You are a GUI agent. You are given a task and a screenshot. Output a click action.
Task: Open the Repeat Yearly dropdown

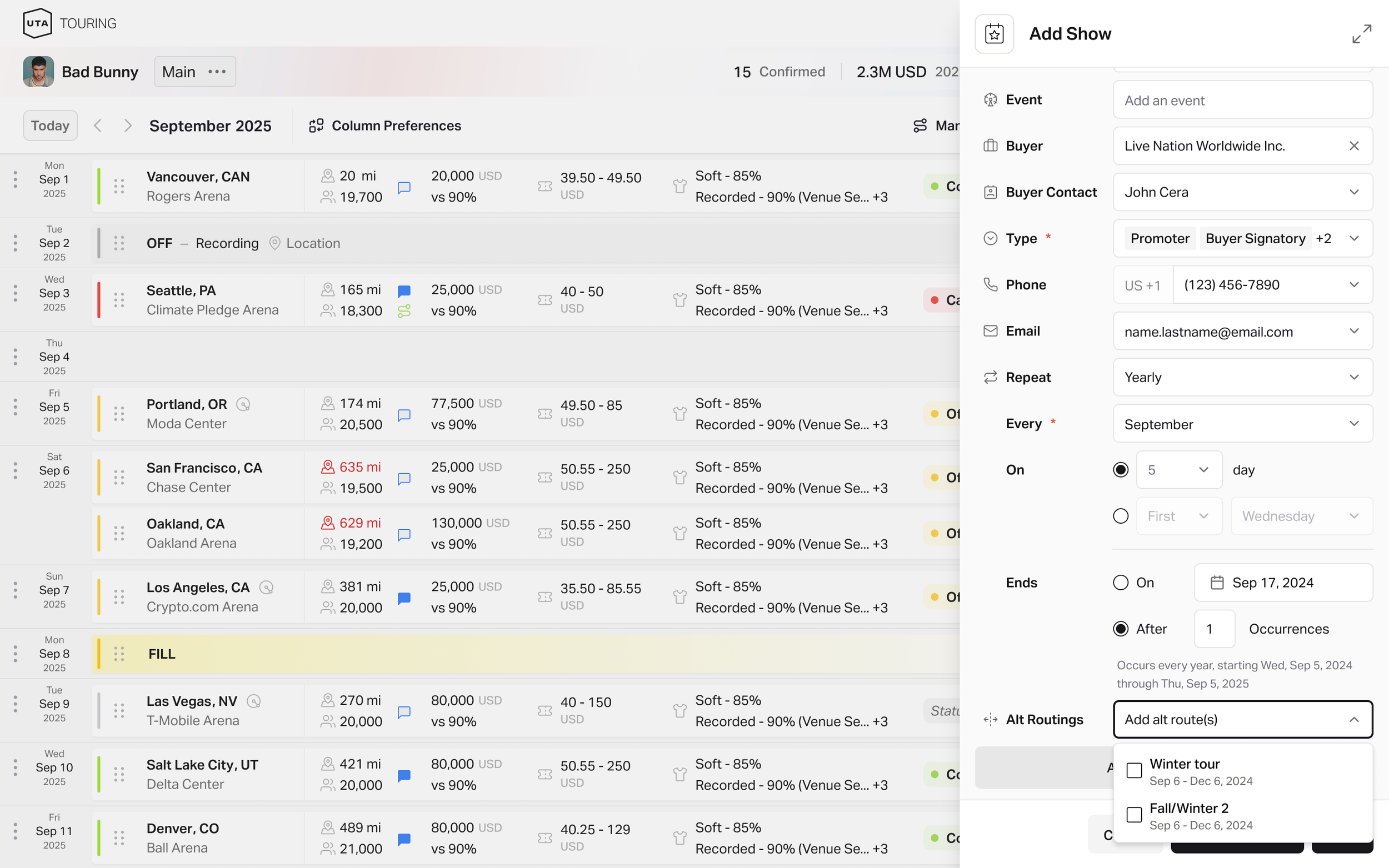click(x=1242, y=377)
